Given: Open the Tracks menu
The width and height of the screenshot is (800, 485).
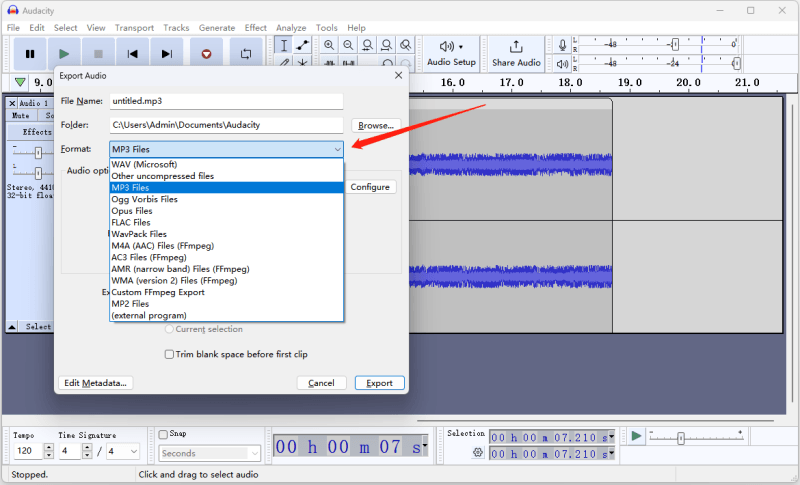Looking at the screenshot, I should [x=176, y=28].
